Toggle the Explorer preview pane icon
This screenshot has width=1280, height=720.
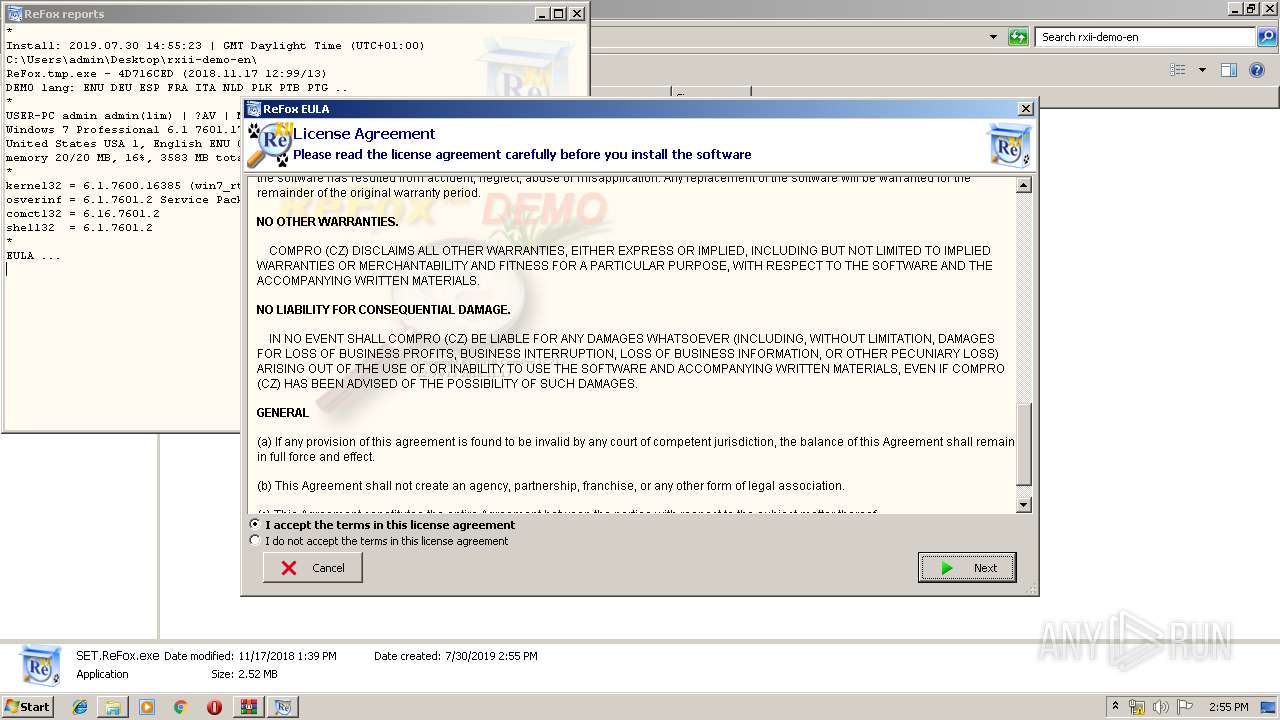point(1229,70)
